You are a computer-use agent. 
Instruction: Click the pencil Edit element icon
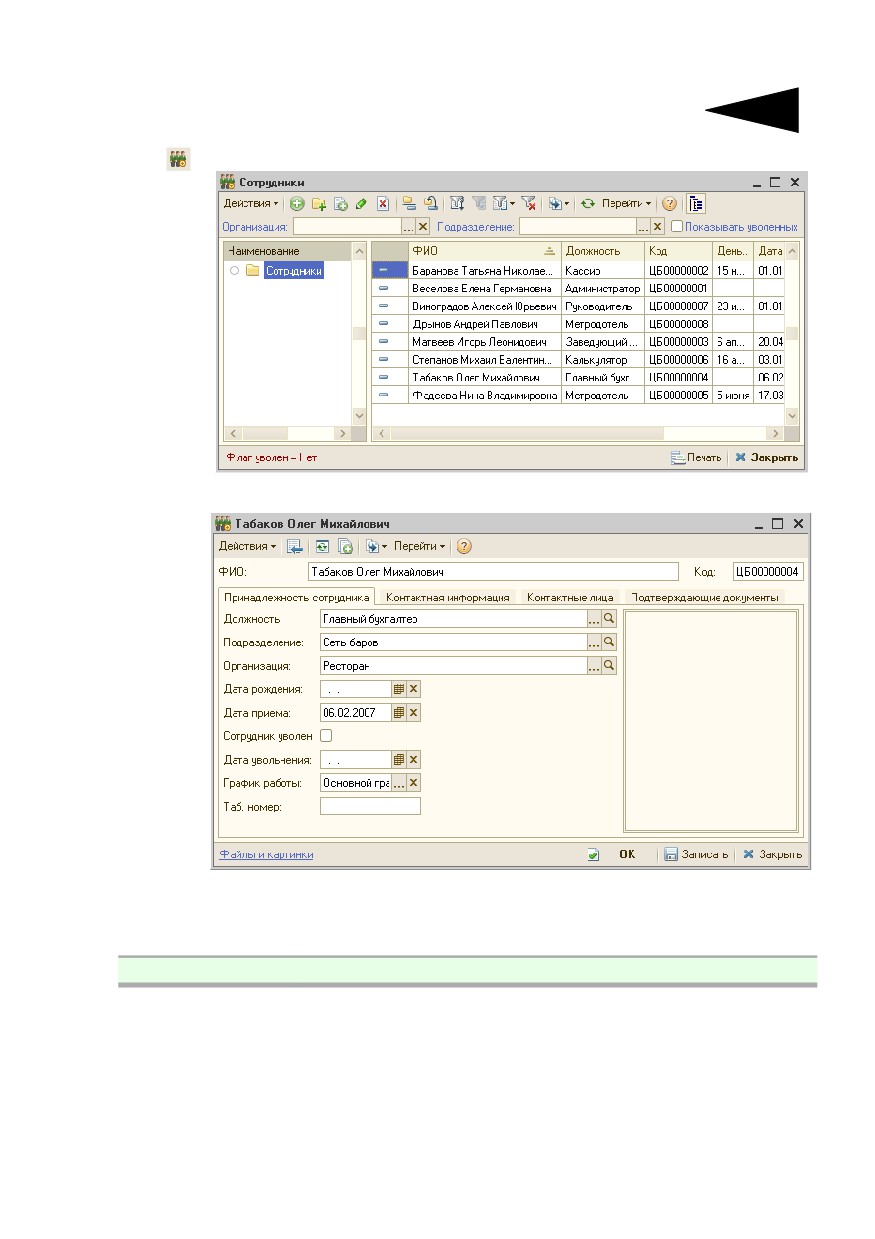point(361,203)
